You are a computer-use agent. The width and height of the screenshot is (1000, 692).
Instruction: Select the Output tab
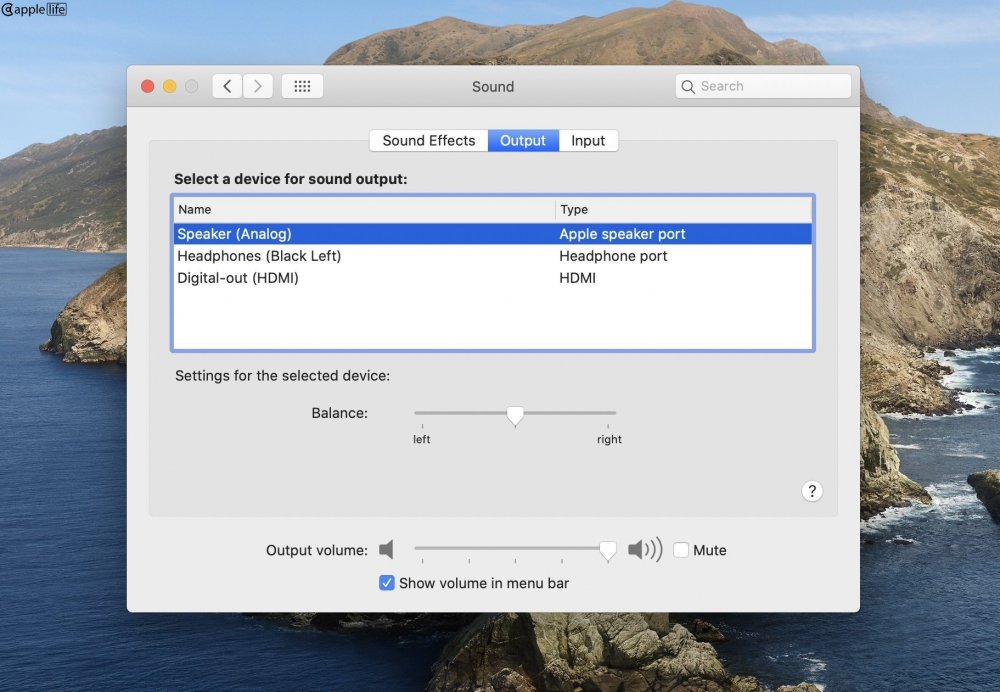(x=523, y=140)
